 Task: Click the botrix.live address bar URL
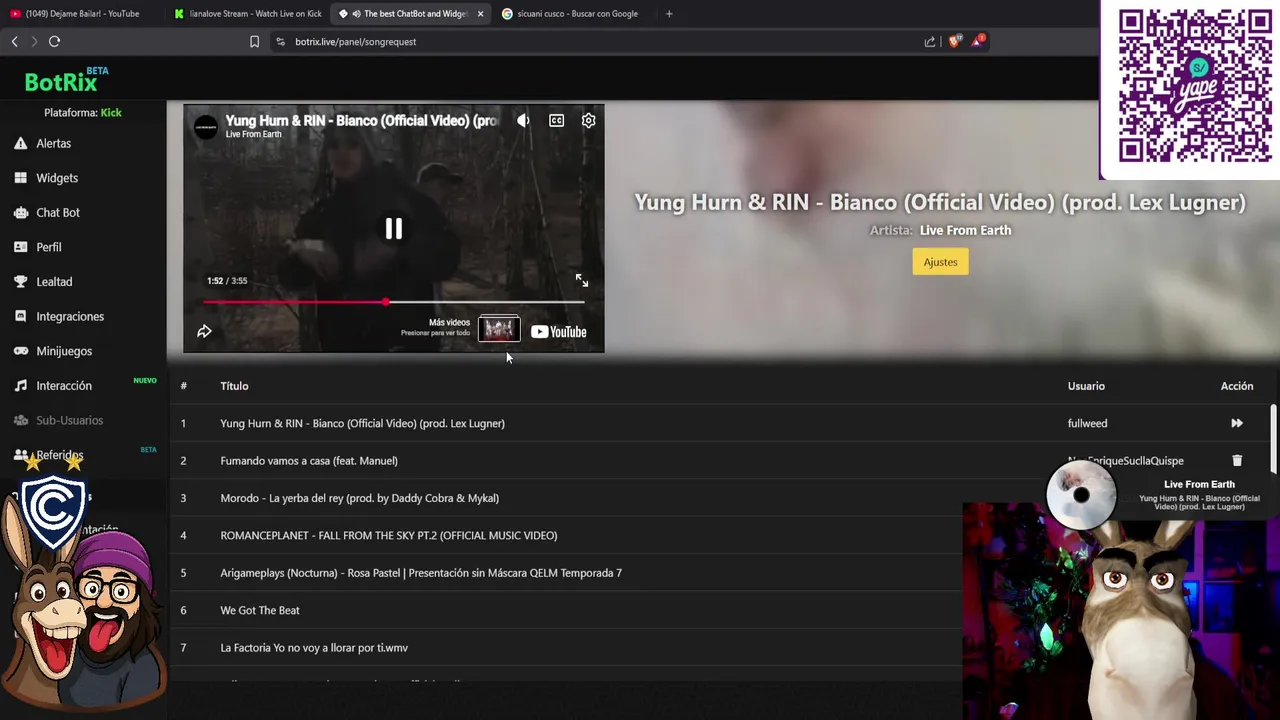(356, 42)
